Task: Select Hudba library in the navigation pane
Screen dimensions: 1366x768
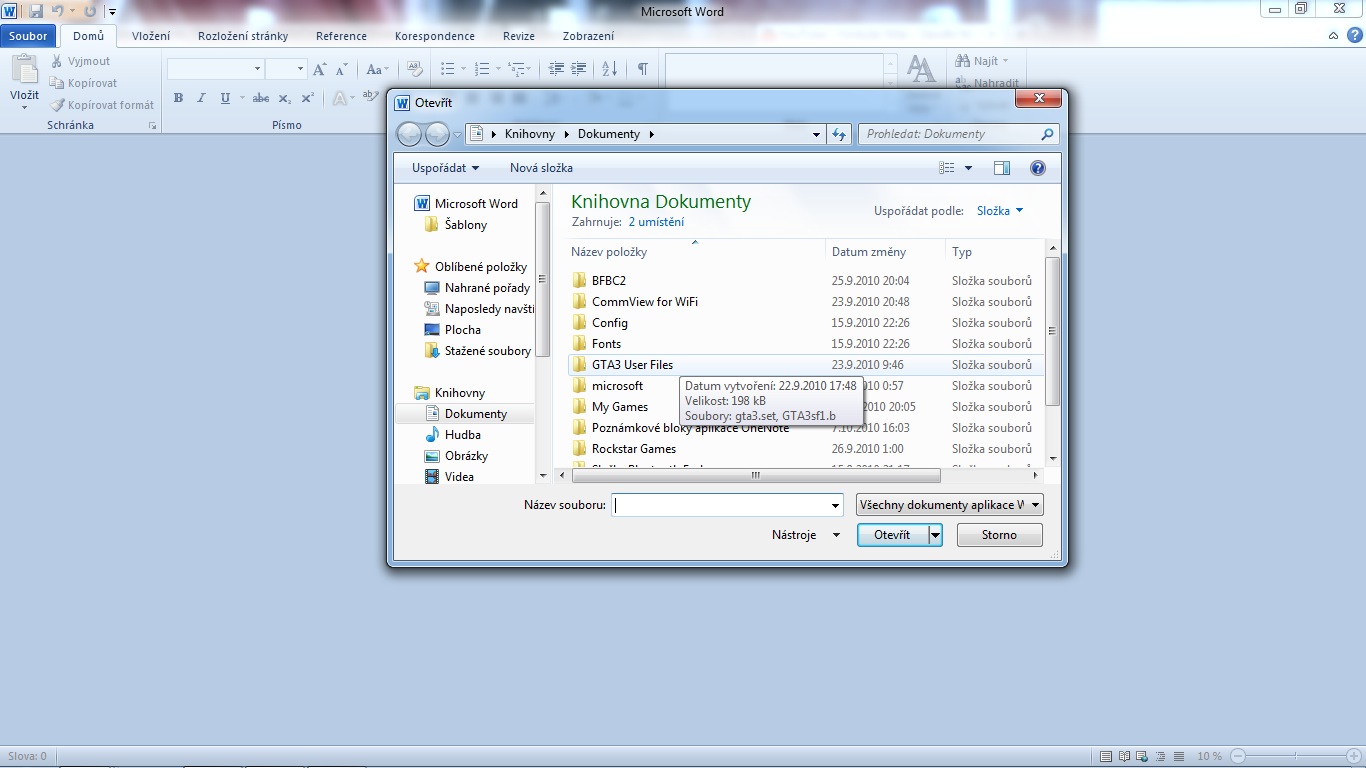Action: [x=463, y=435]
